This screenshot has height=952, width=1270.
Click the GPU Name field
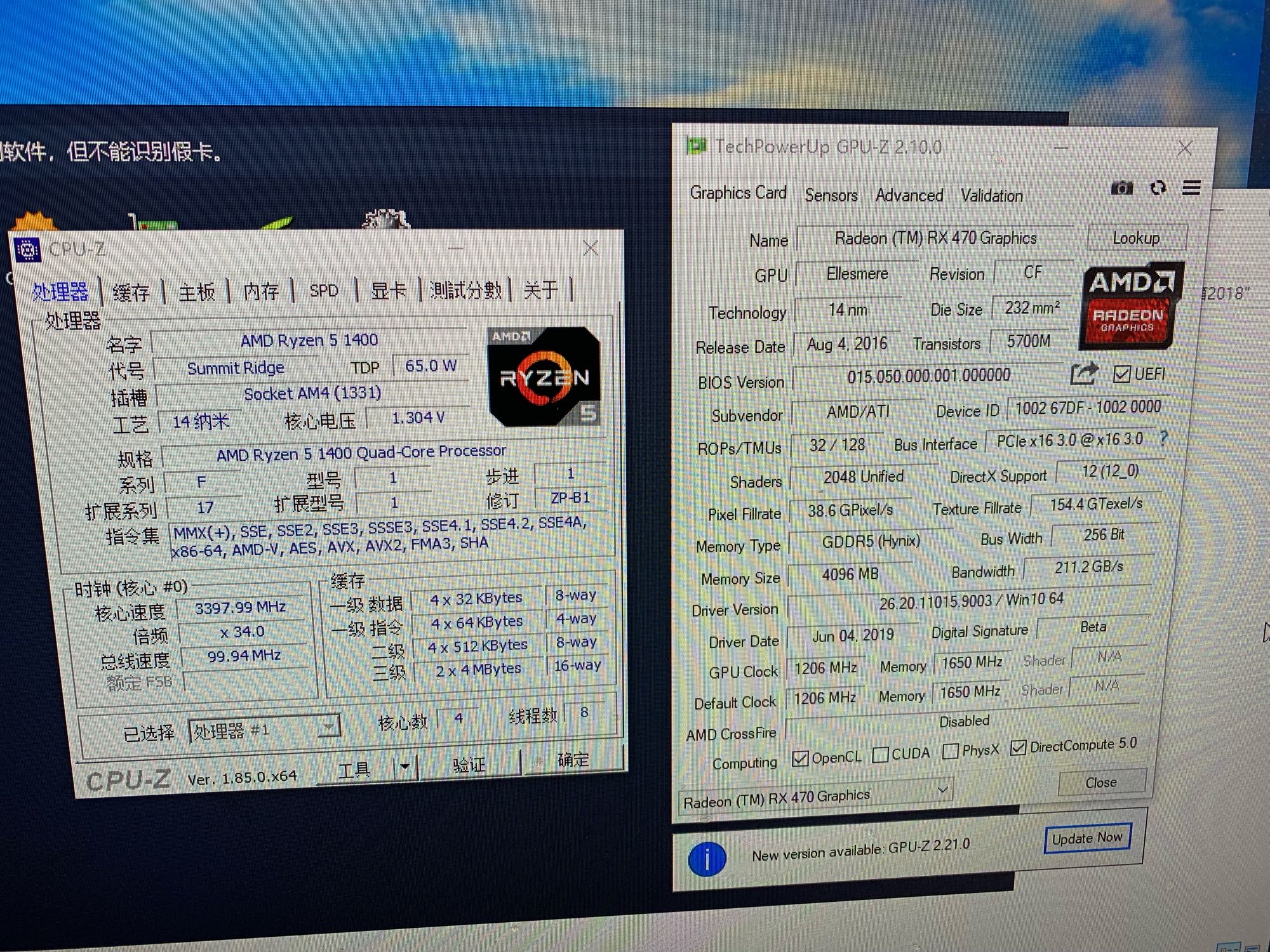click(x=935, y=239)
